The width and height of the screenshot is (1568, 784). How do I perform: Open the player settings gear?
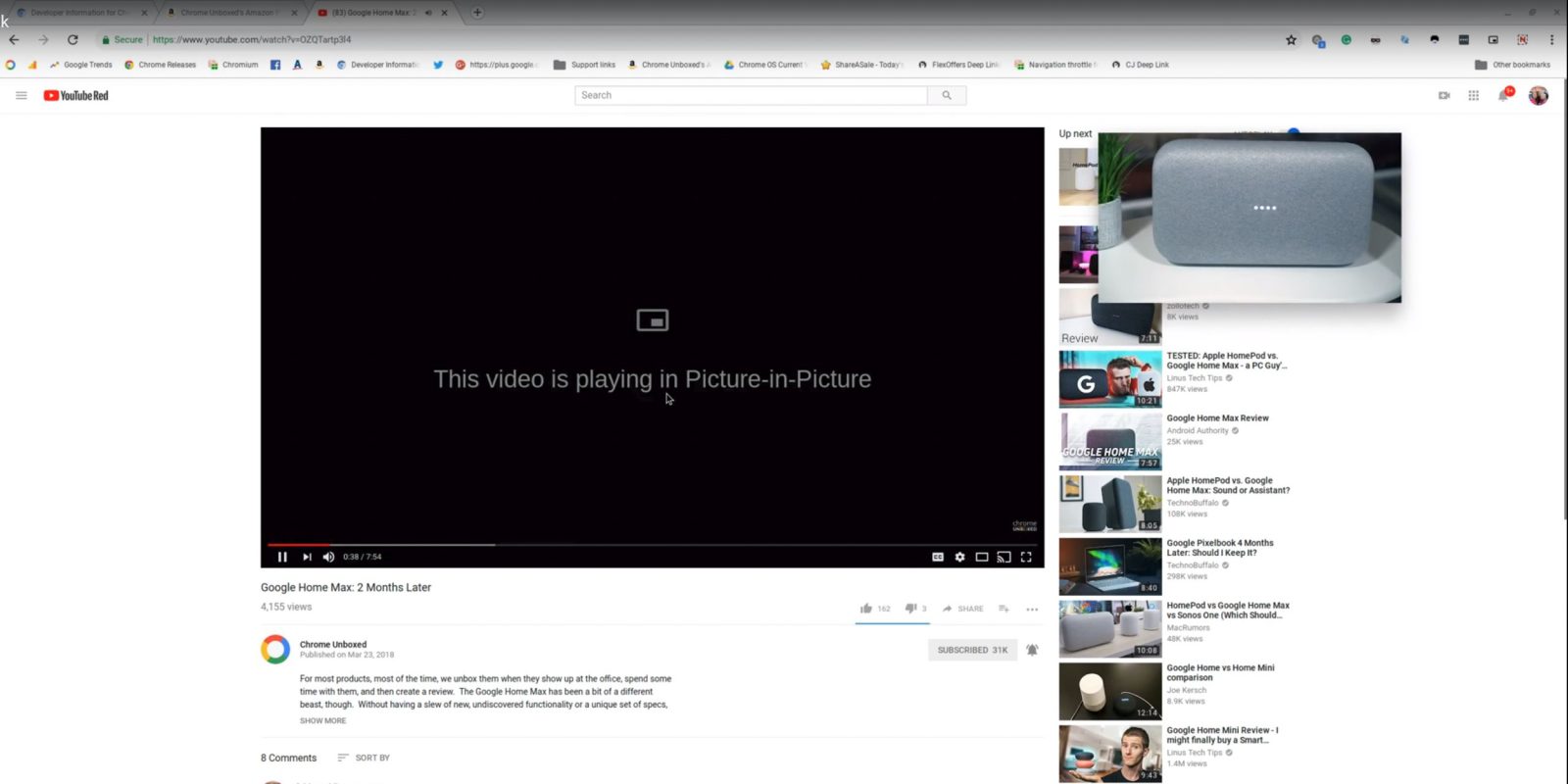point(959,557)
